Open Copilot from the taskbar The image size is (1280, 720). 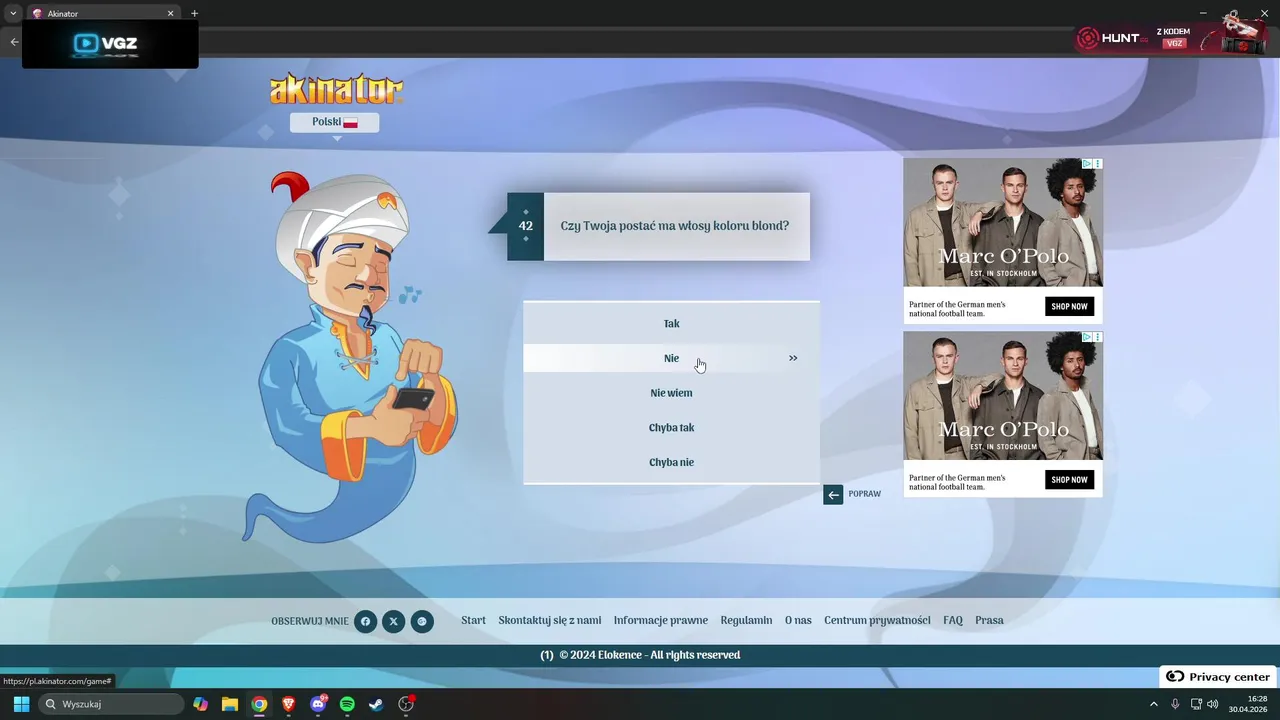(201, 704)
